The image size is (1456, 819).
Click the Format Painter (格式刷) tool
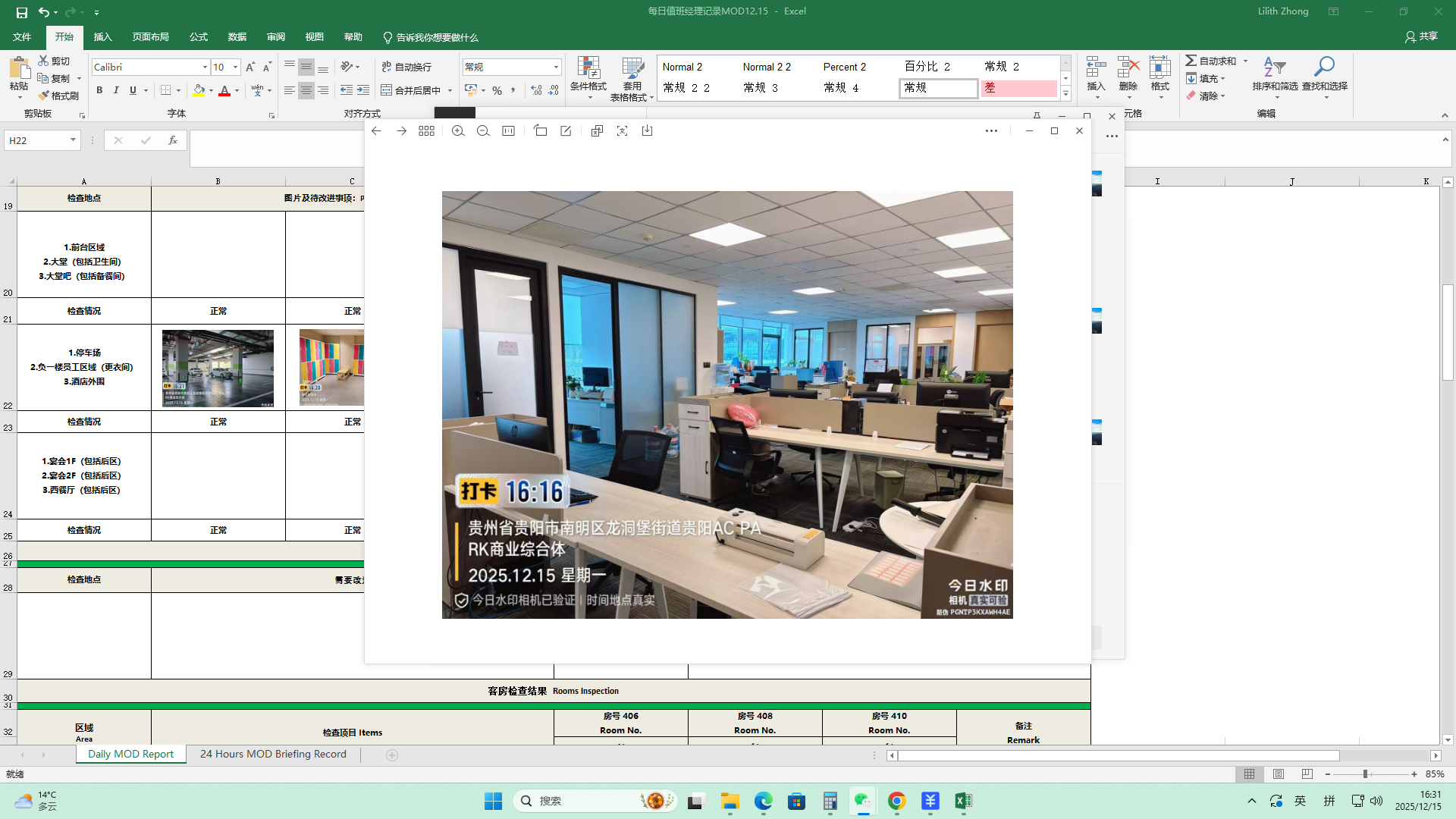tap(58, 96)
